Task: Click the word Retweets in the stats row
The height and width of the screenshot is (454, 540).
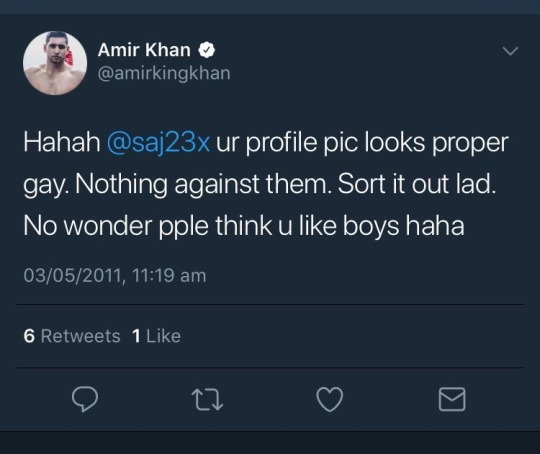Action: [x=81, y=336]
